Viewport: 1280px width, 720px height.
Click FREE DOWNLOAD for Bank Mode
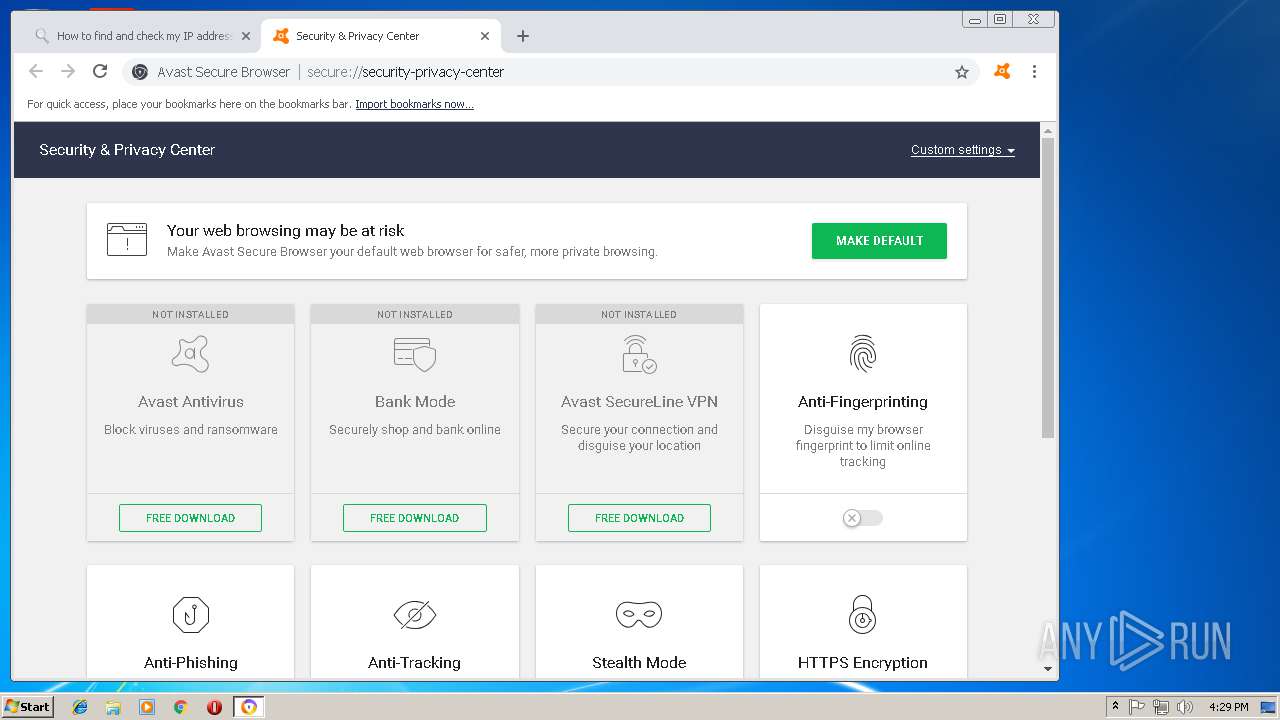tap(415, 518)
